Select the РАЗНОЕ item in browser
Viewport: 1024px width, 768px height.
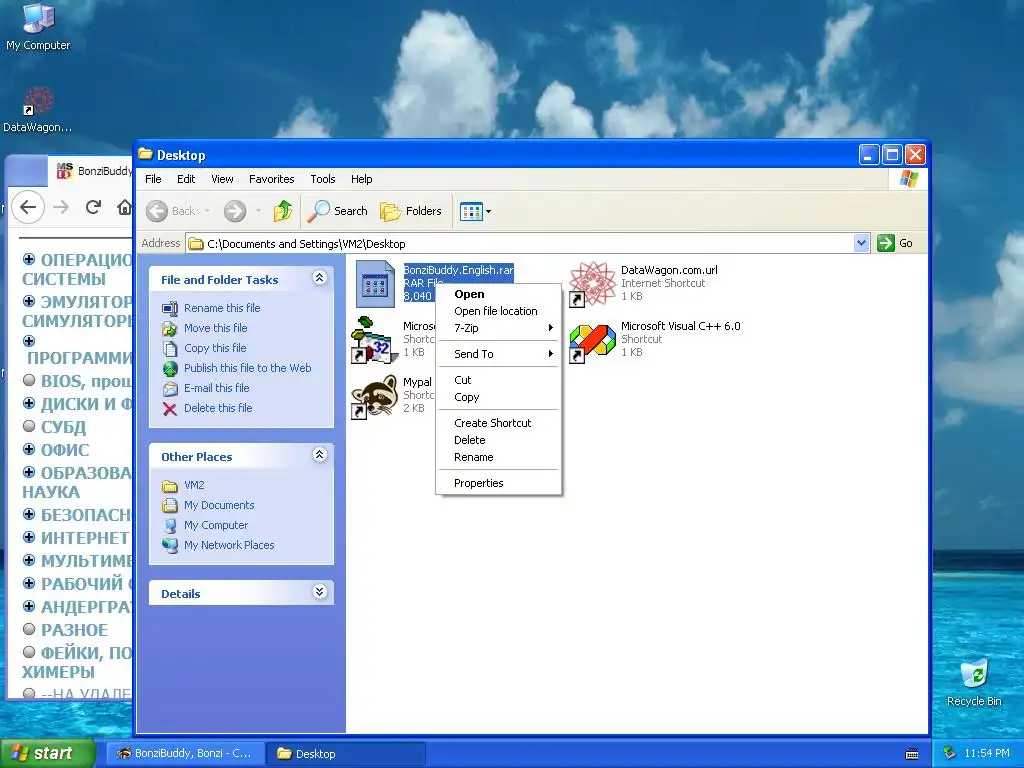pos(74,630)
